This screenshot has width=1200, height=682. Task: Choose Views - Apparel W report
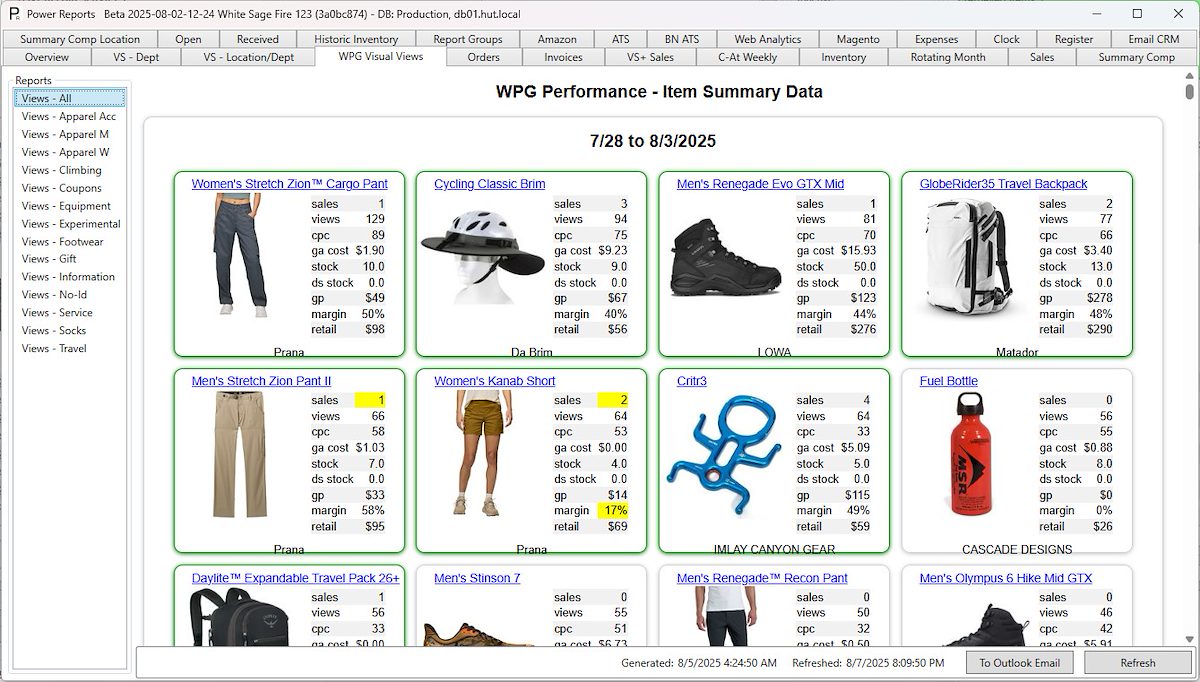[69, 152]
